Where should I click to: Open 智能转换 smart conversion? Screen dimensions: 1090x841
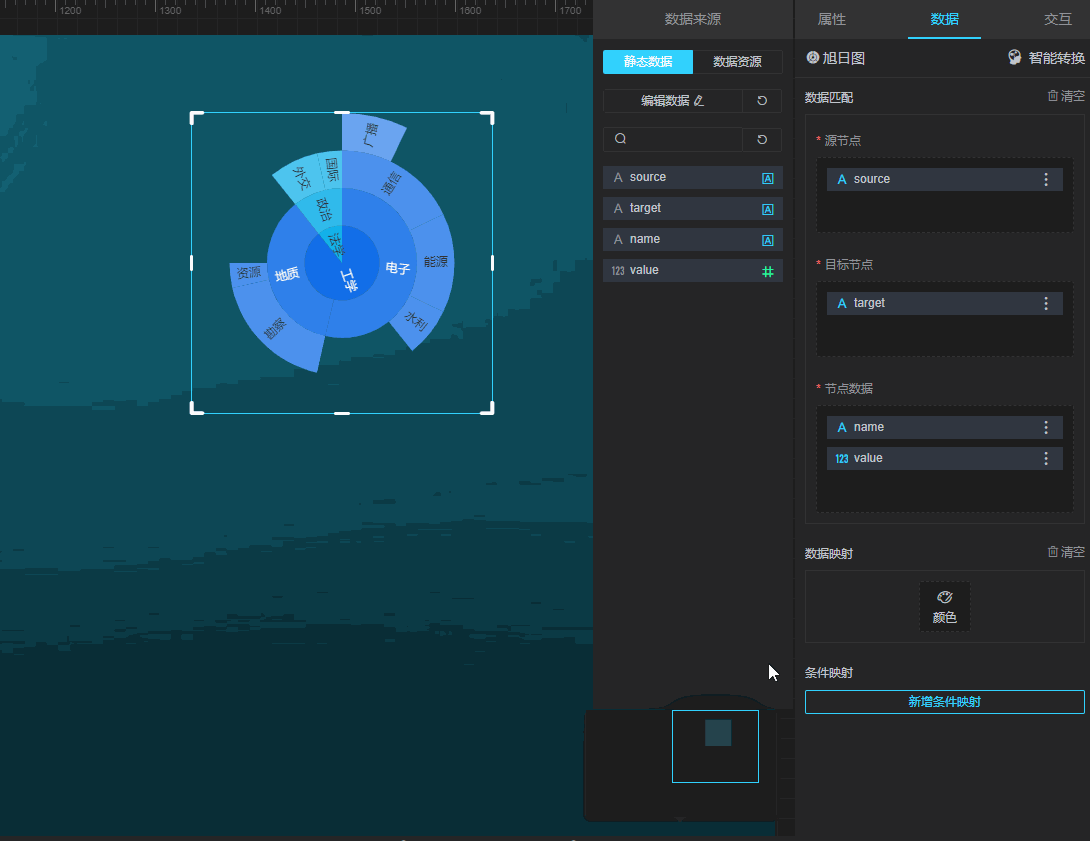click(1046, 58)
